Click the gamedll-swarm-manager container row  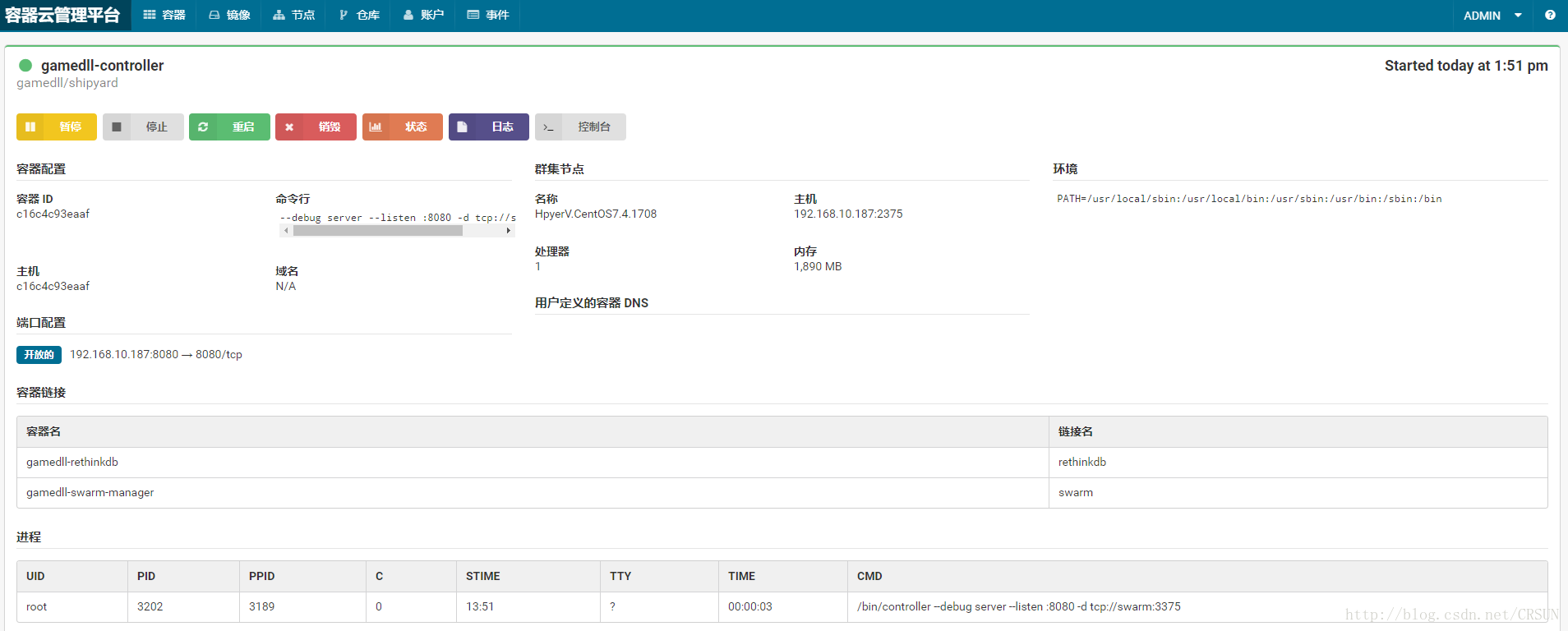(x=533, y=493)
